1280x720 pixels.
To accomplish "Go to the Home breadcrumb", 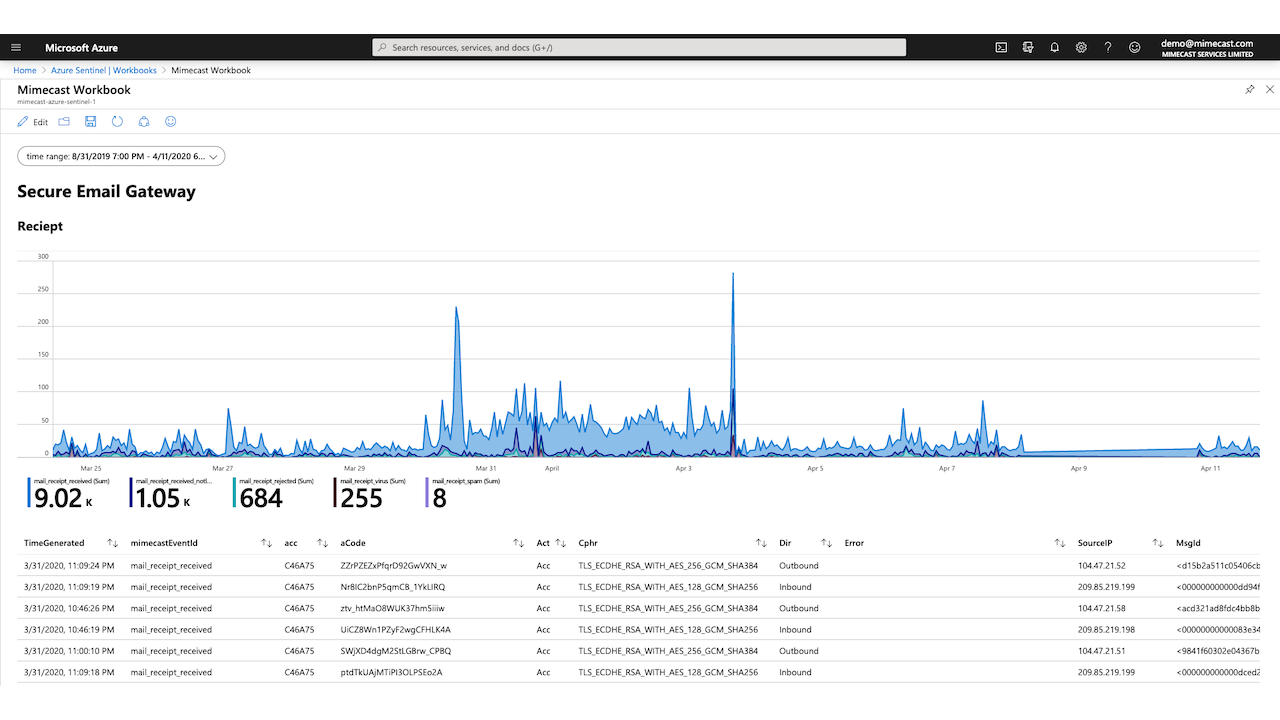I will tap(25, 70).
